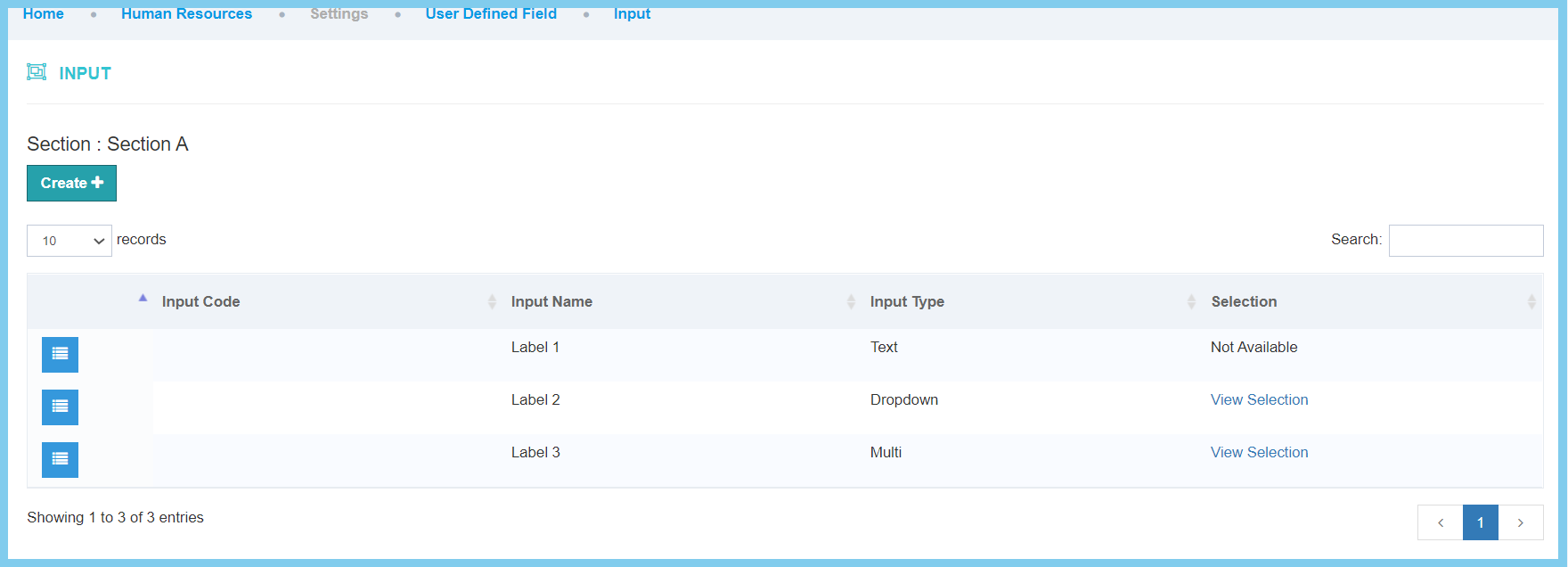Sort by Input Code column arrow
1568x567 pixels.
click(143, 300)
